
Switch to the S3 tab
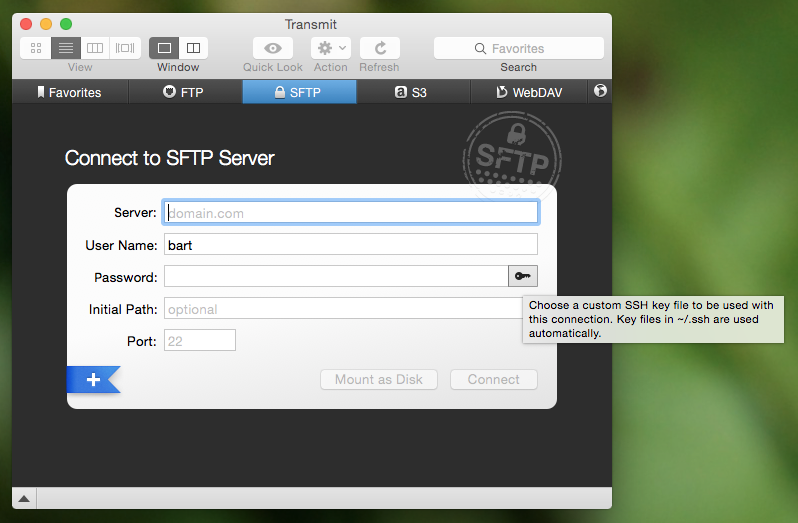pos(413,92)
